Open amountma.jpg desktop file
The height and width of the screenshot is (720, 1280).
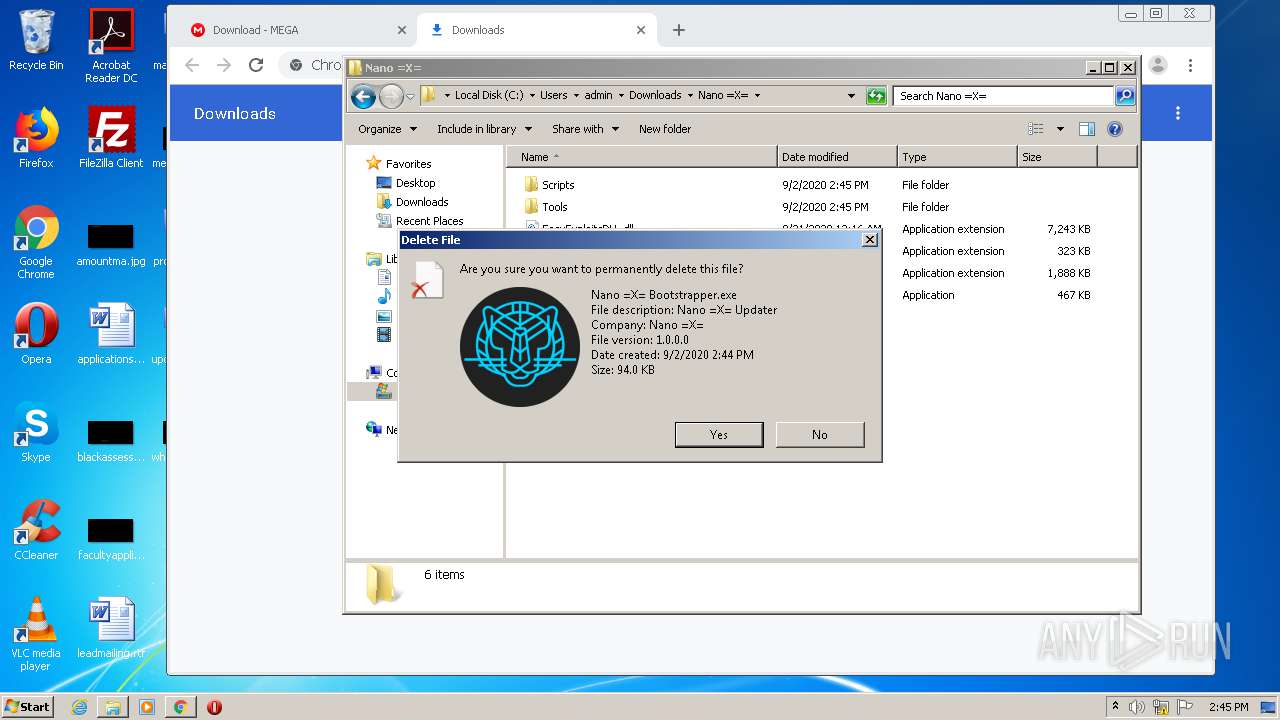(111, 245)
